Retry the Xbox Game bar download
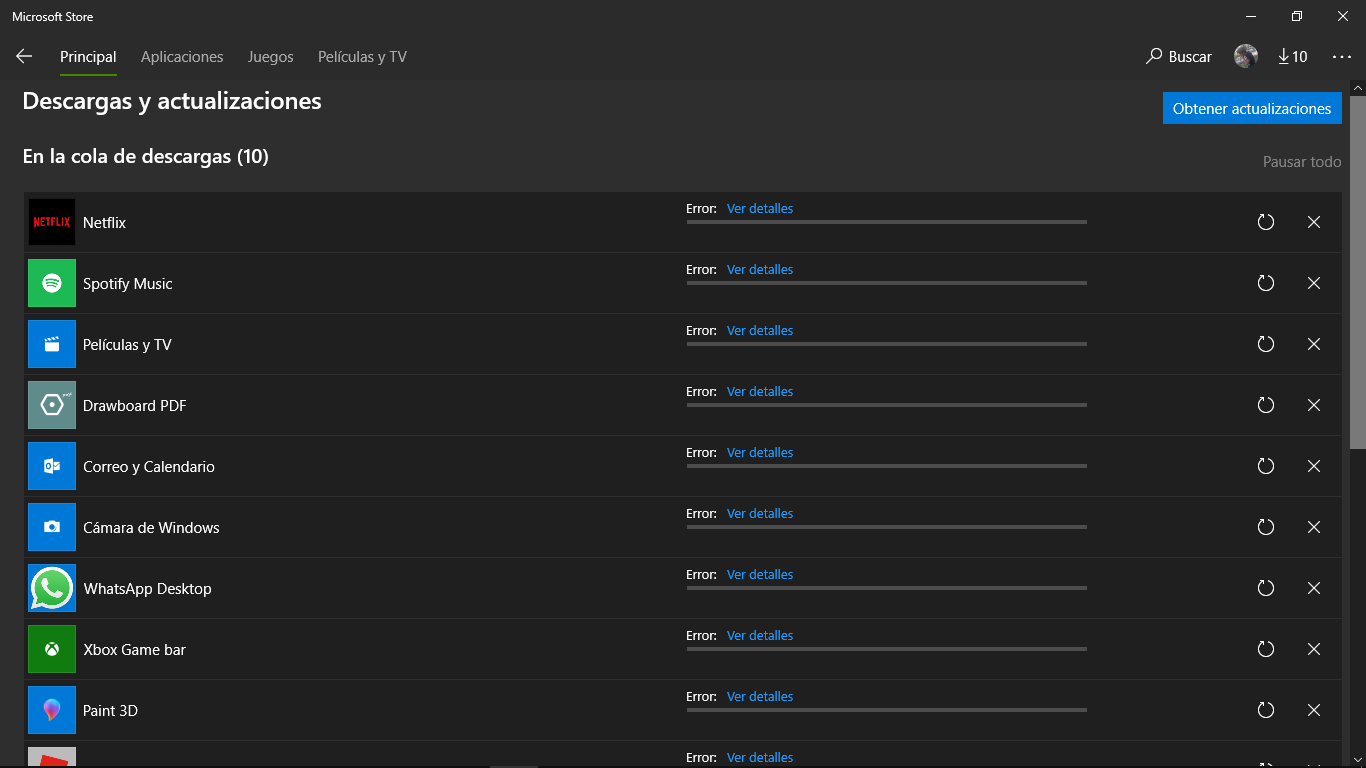 tap(1266, 649)
